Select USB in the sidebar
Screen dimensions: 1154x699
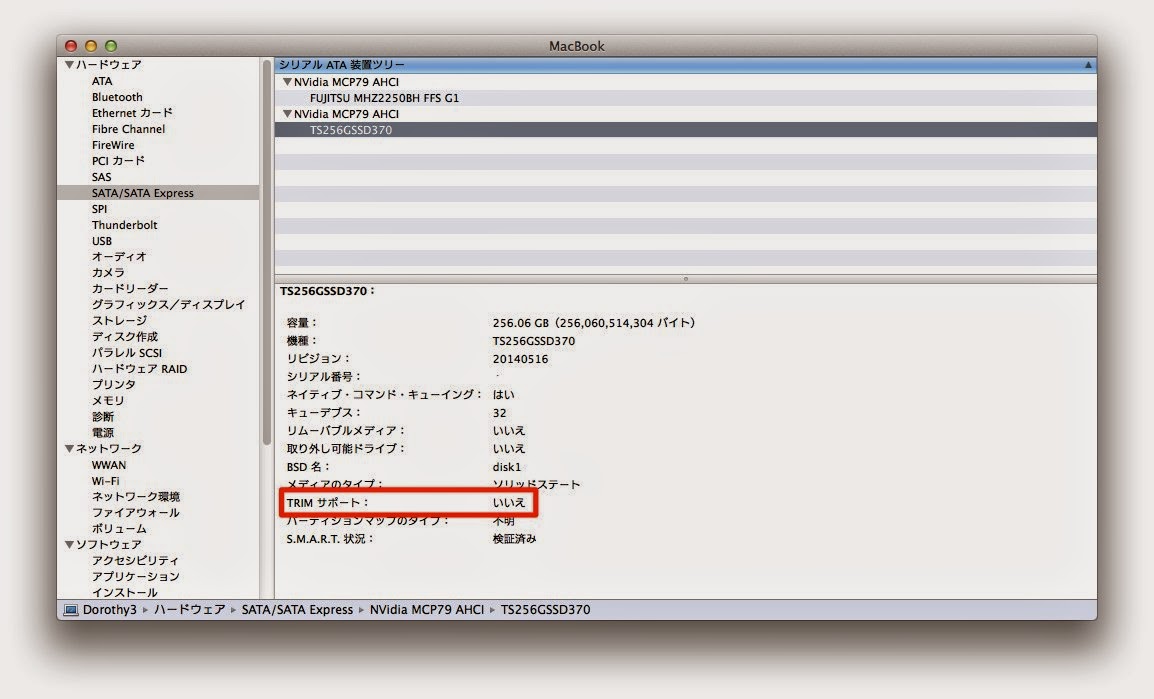pos(102,241)
